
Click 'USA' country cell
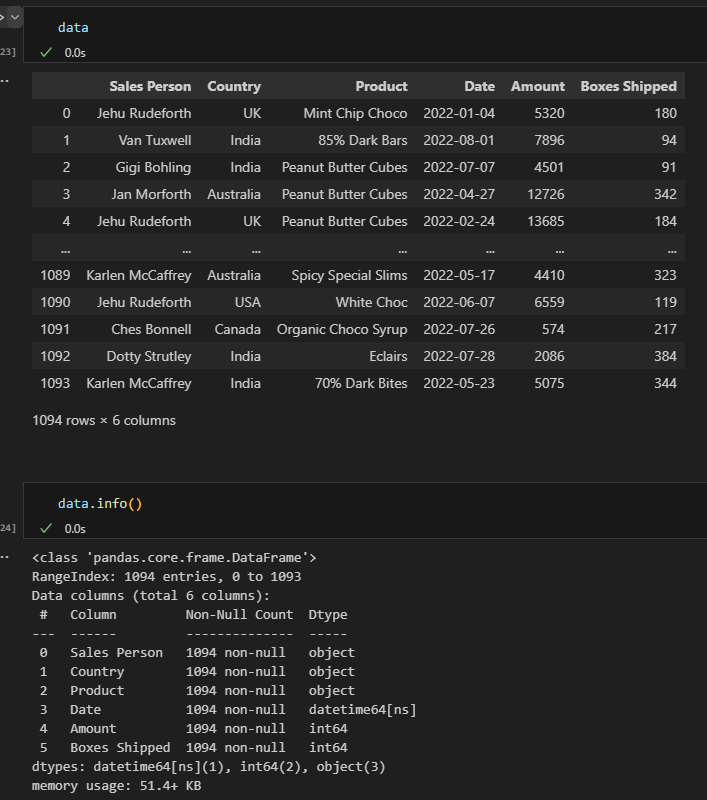pos(247,303)
